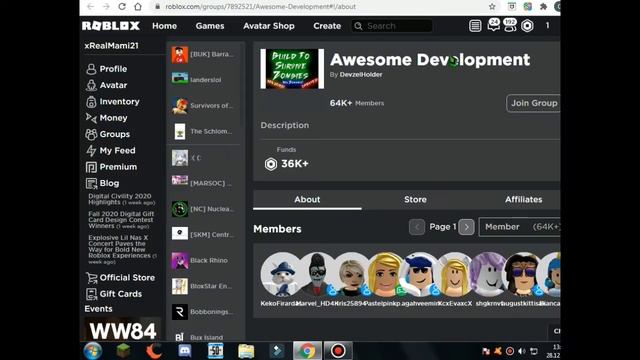Screen dimensions: 640x360
Task: Open the chat list icon in header
Action: 475,26
